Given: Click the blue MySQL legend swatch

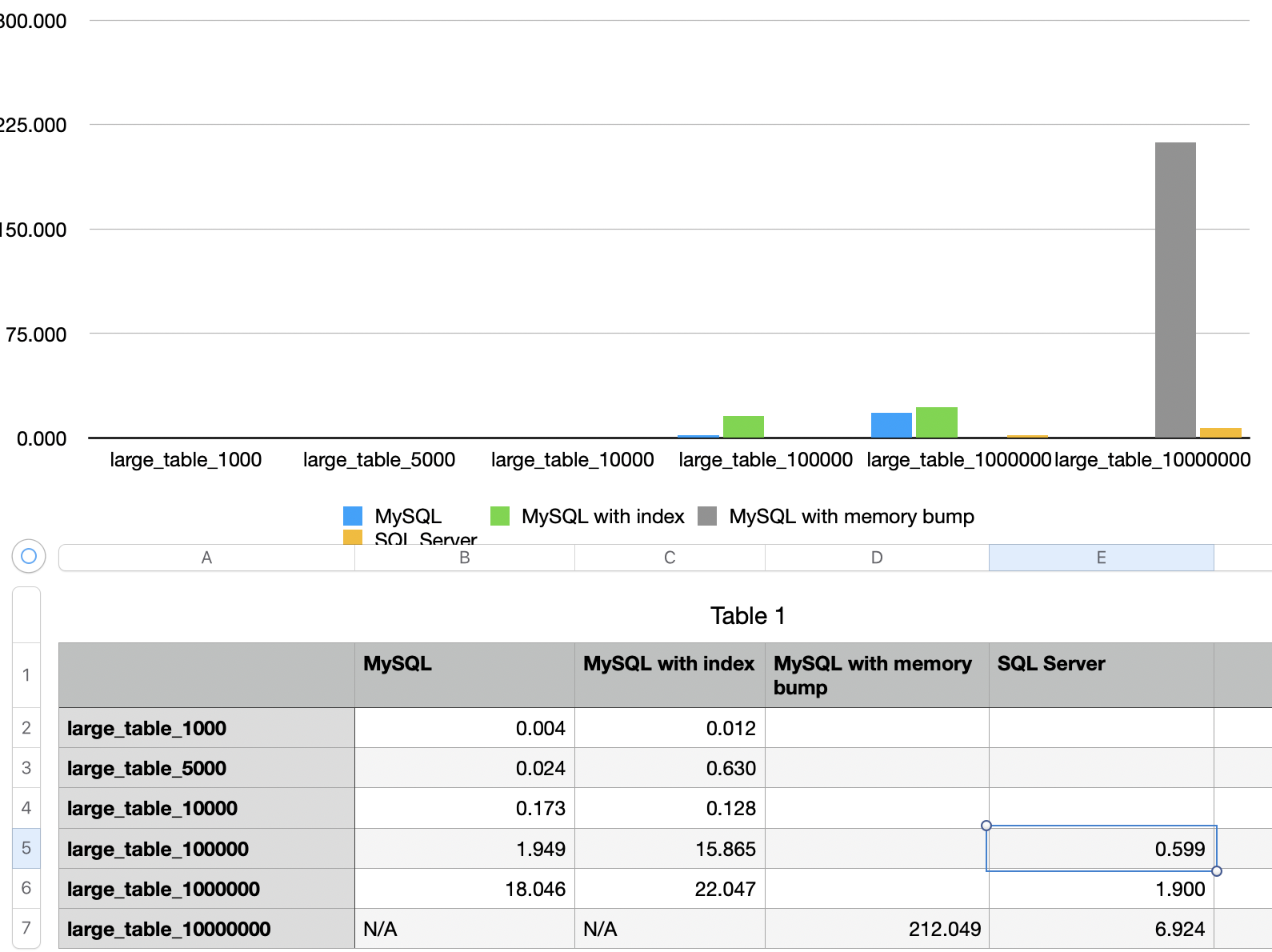Looking at the screenshot, I should pos(353,516).
